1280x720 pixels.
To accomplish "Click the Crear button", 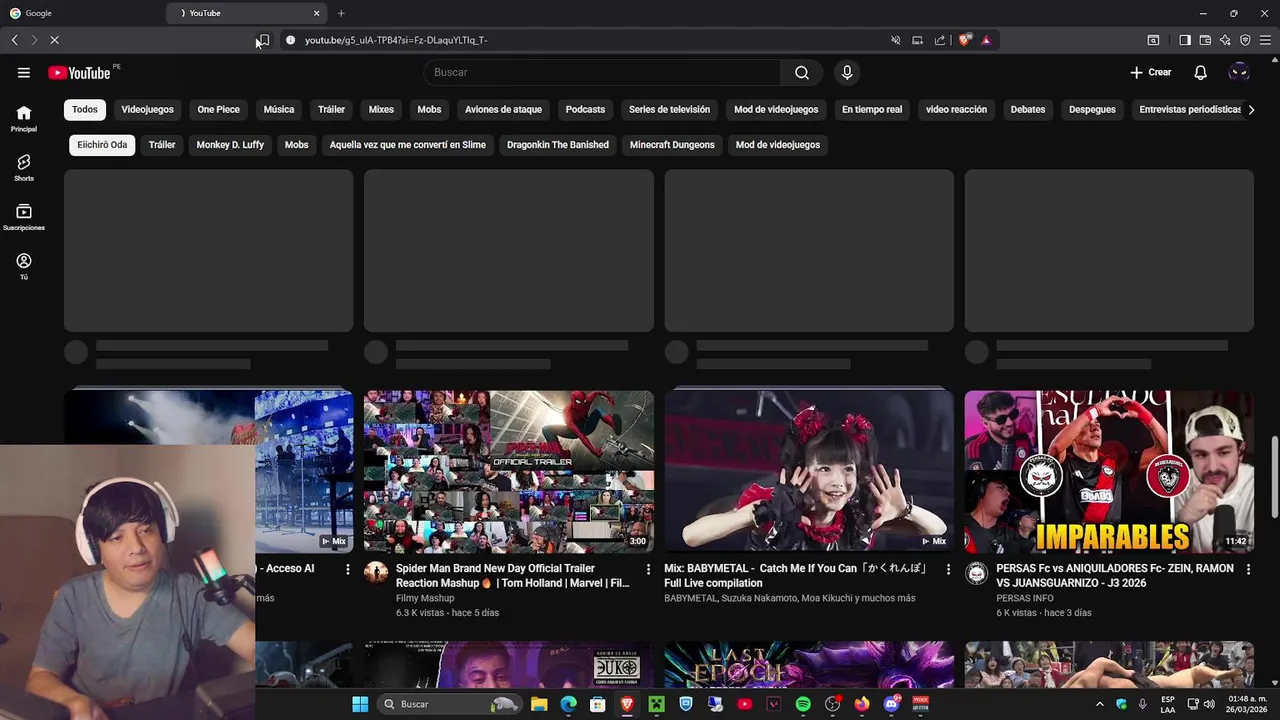I will tap(1150, 72).
